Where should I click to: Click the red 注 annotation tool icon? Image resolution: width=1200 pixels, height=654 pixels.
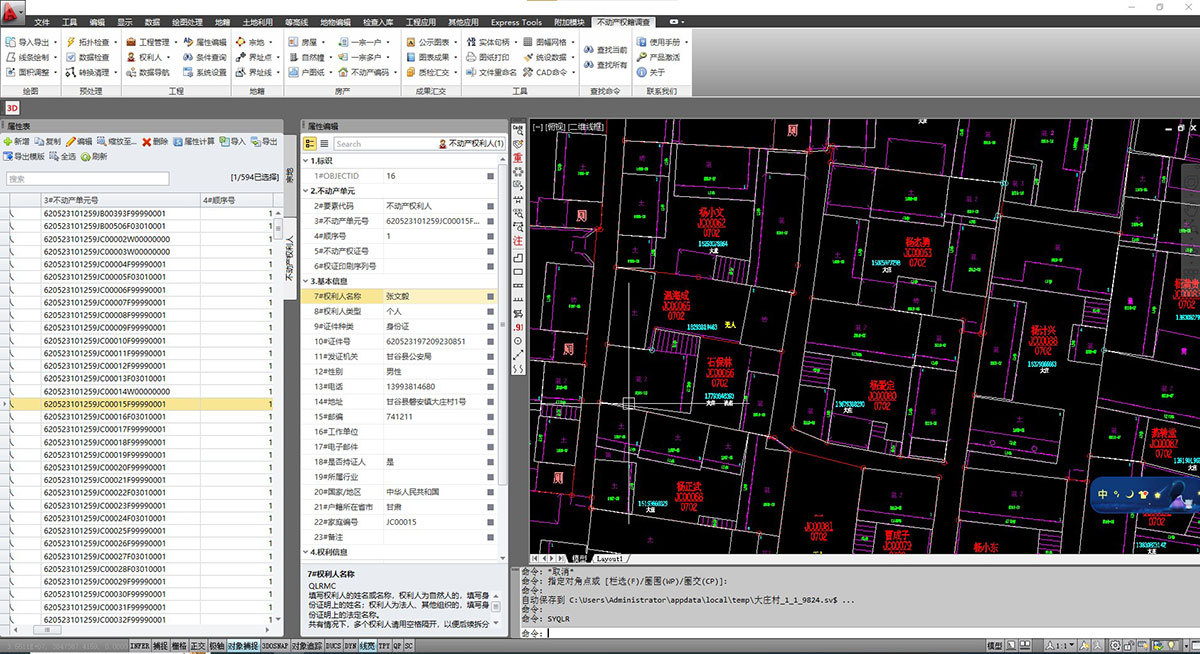click(518, 241)
